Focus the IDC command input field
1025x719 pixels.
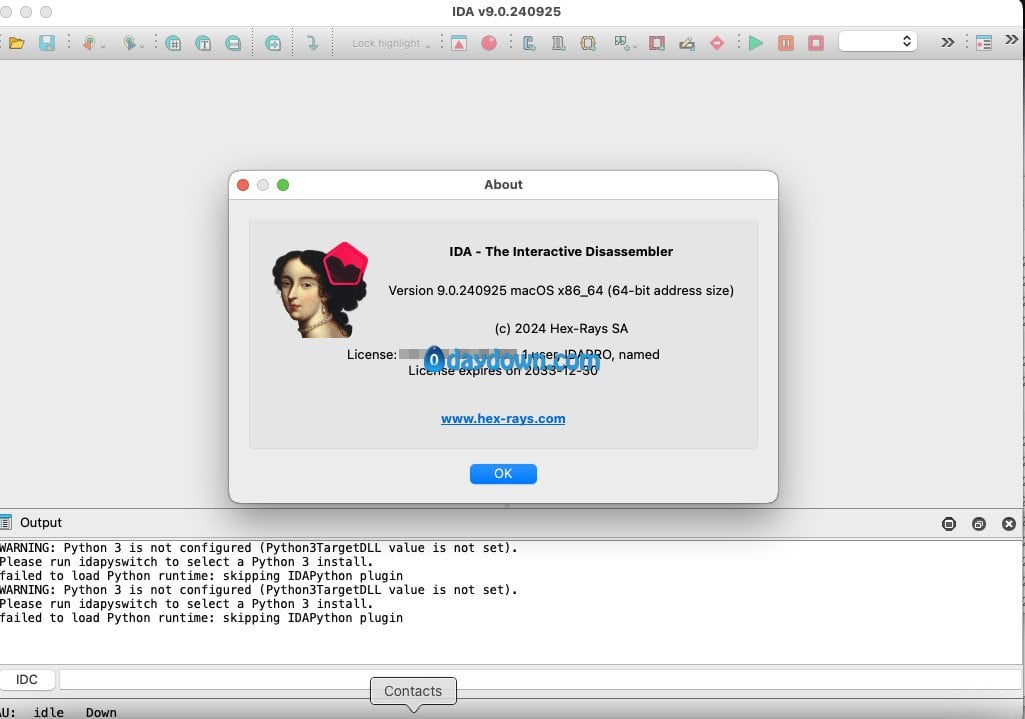point(541,680)
